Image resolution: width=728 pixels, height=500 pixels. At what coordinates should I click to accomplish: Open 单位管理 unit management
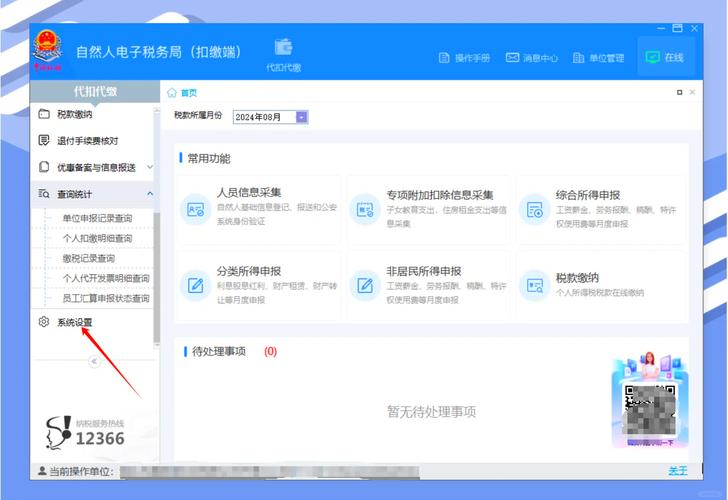click(598, 58)
